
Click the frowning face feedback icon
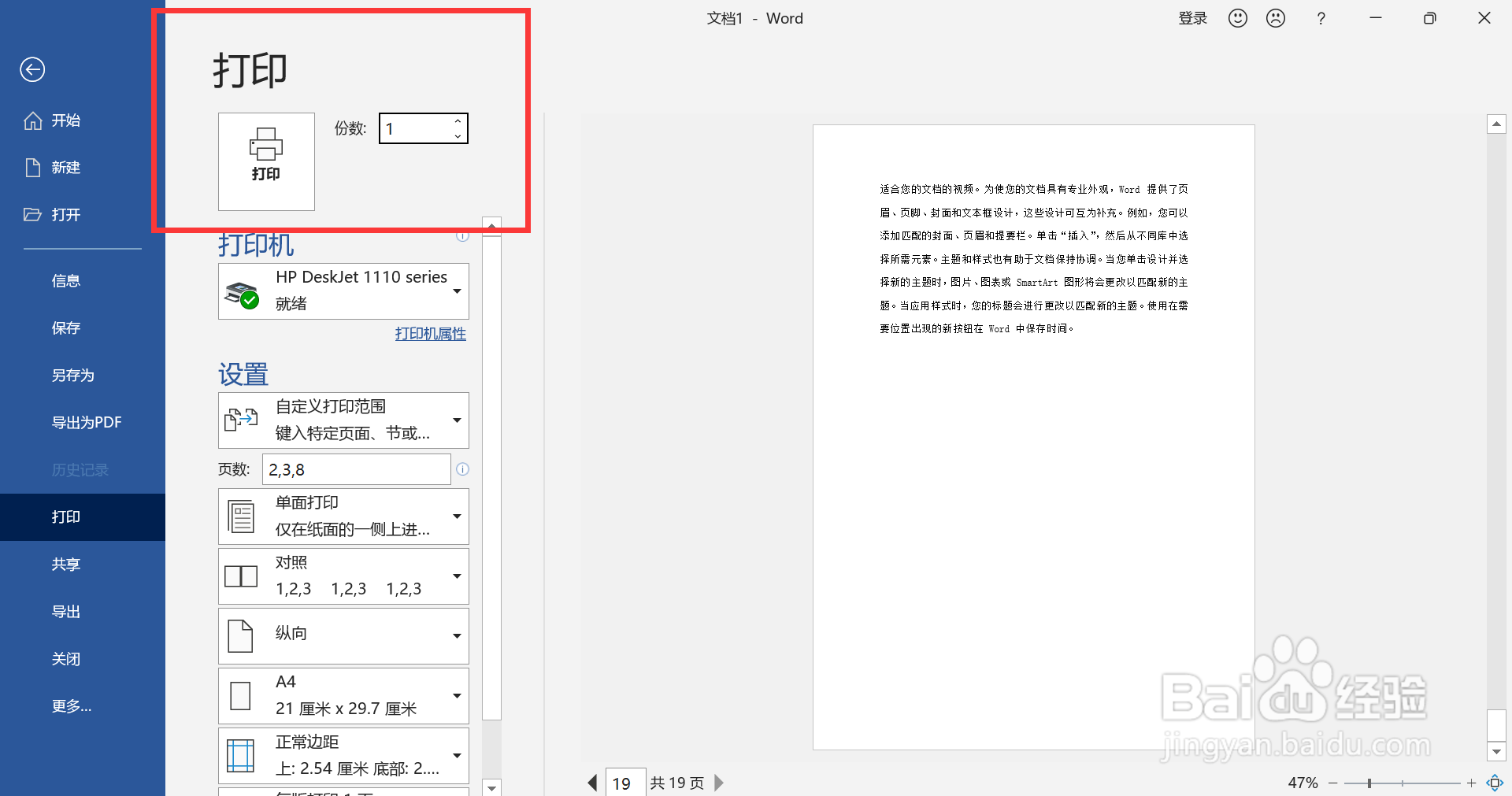[1276, 18]
